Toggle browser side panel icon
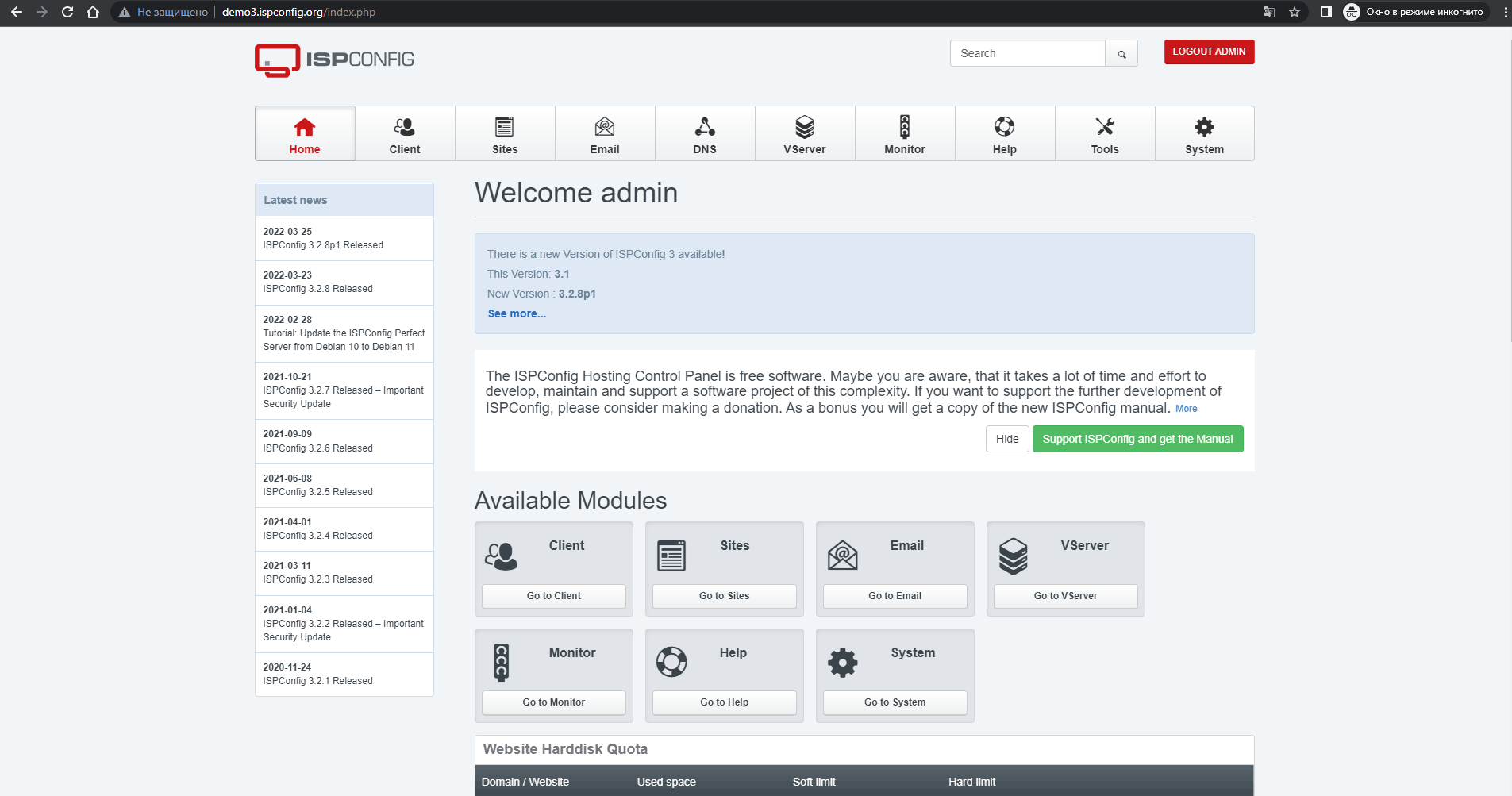1512x796 pixels. coord(1325,12)
